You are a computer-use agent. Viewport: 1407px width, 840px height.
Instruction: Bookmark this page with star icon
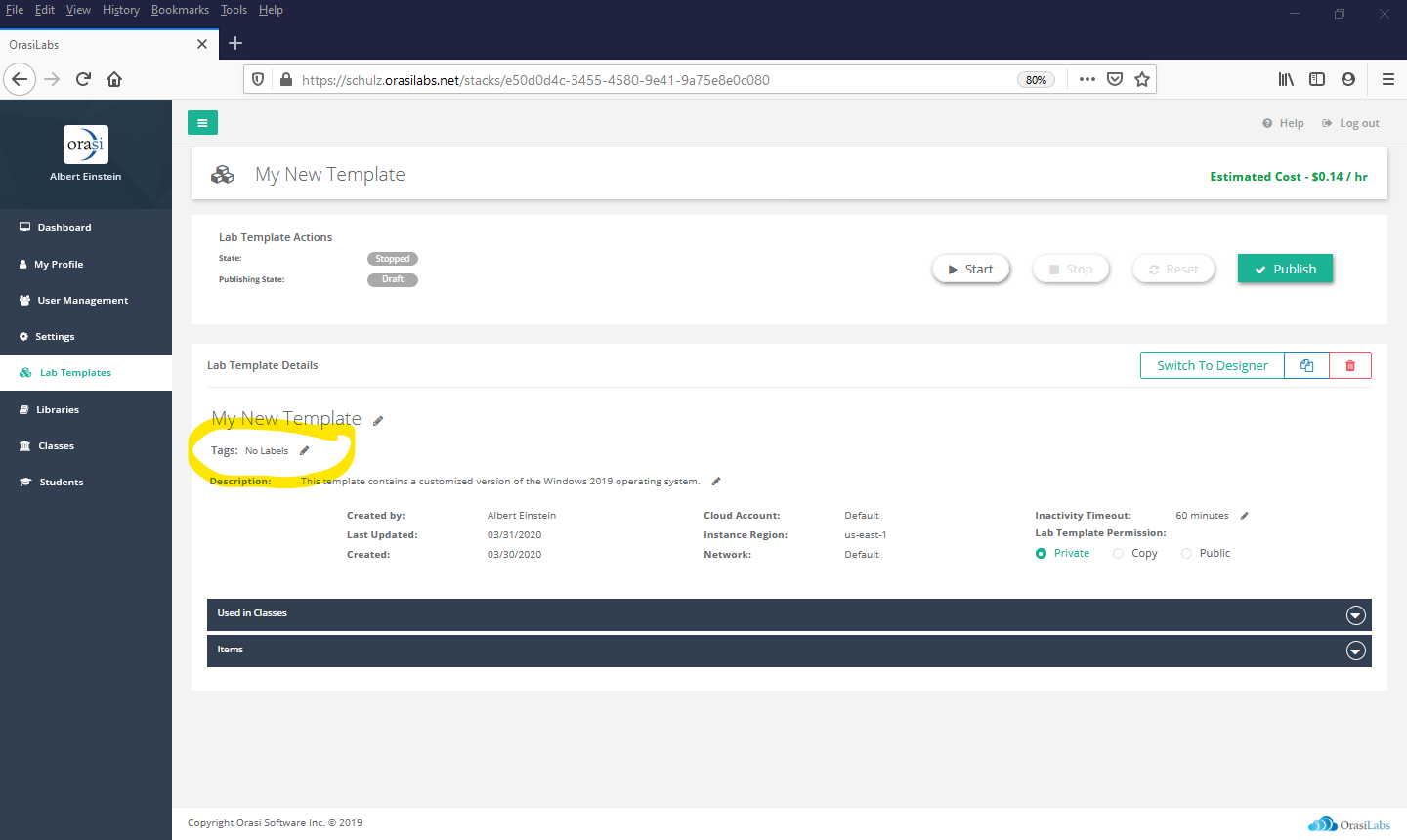pyautogui.click(x=1142, y=79)
